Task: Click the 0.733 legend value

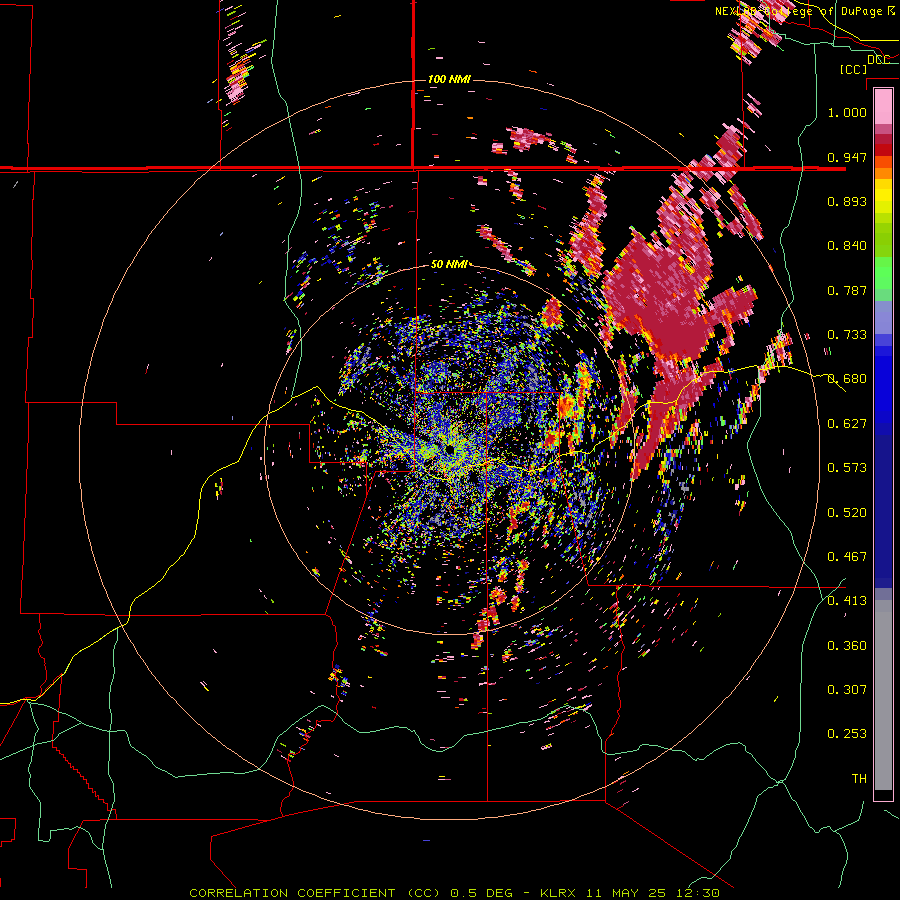Action: (847, 335)
